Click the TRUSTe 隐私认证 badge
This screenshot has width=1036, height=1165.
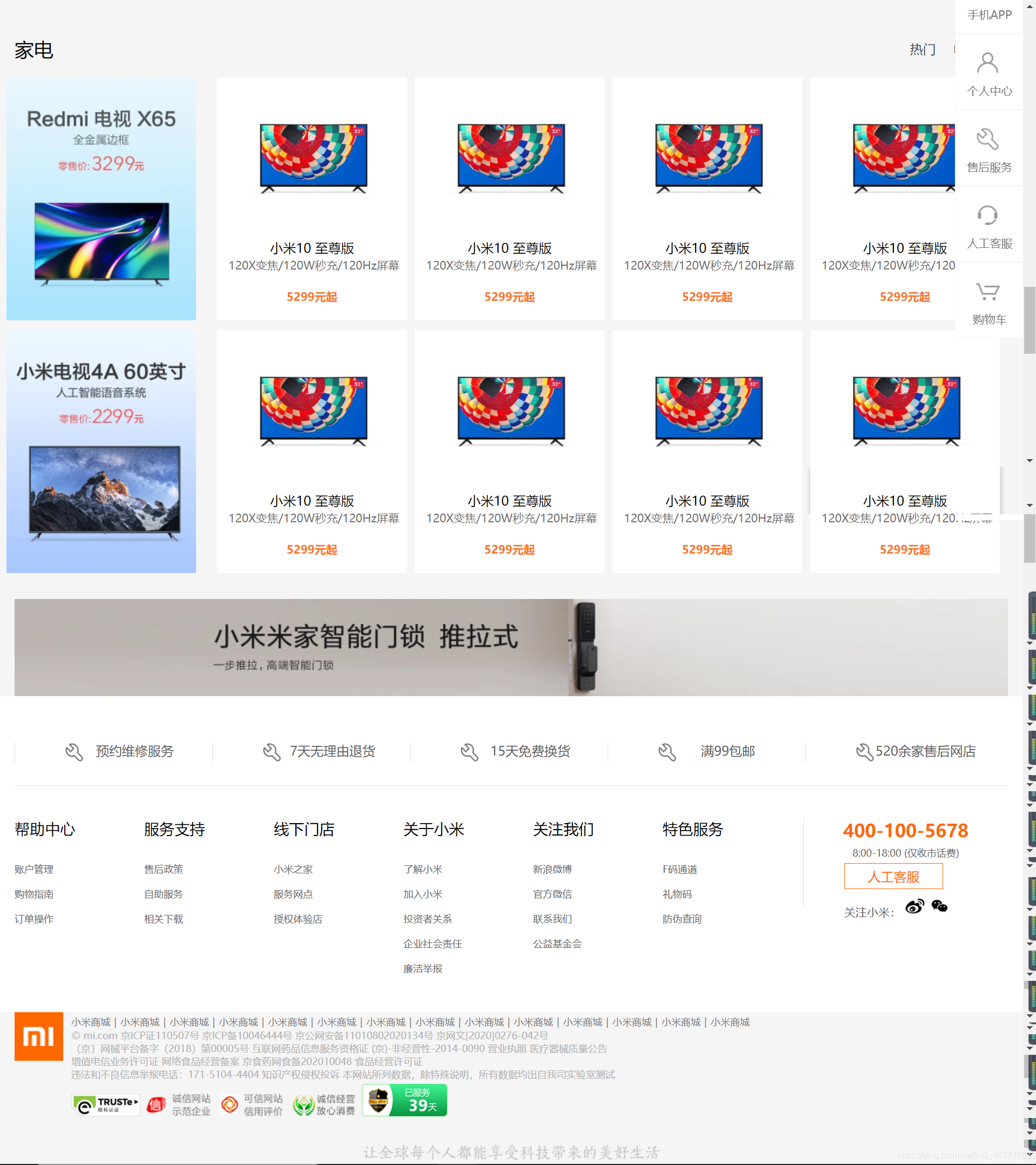pos(105,1101)
